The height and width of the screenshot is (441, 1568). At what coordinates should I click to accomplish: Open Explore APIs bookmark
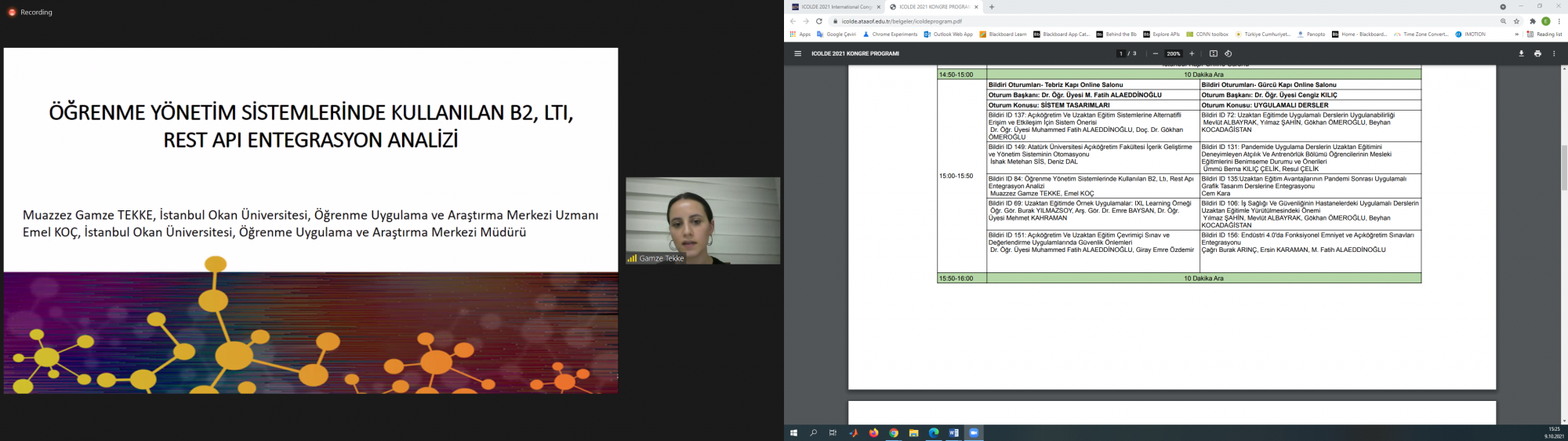click(x=1162, y=35)
